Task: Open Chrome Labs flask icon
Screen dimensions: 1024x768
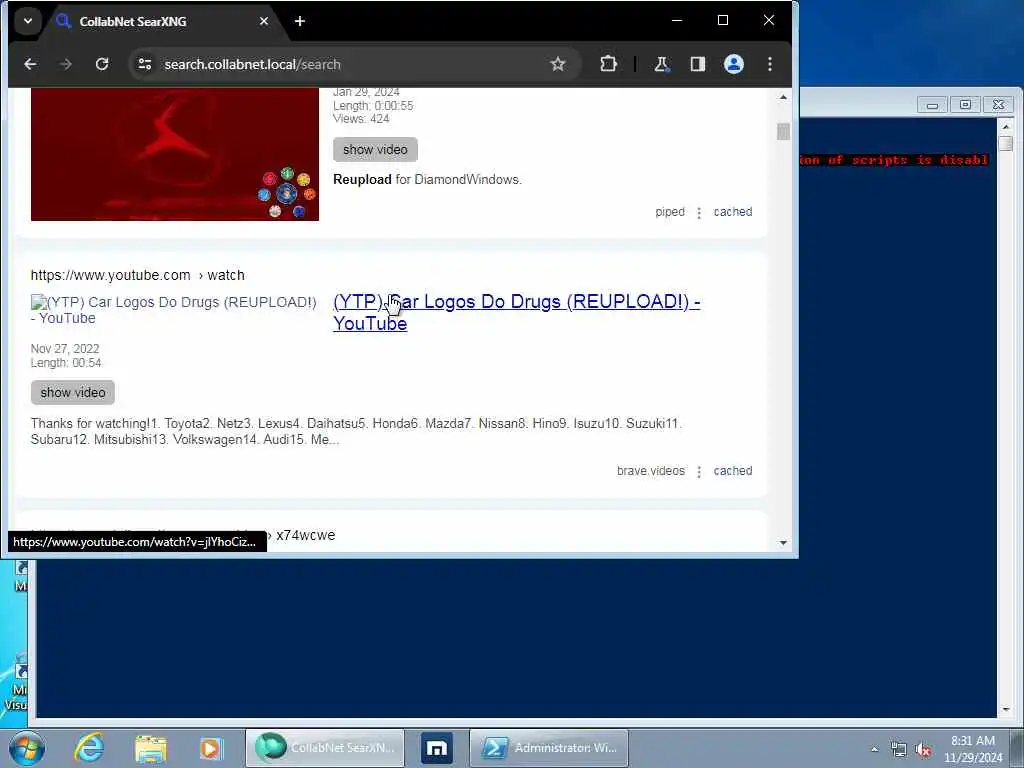Action: point(662,64)
